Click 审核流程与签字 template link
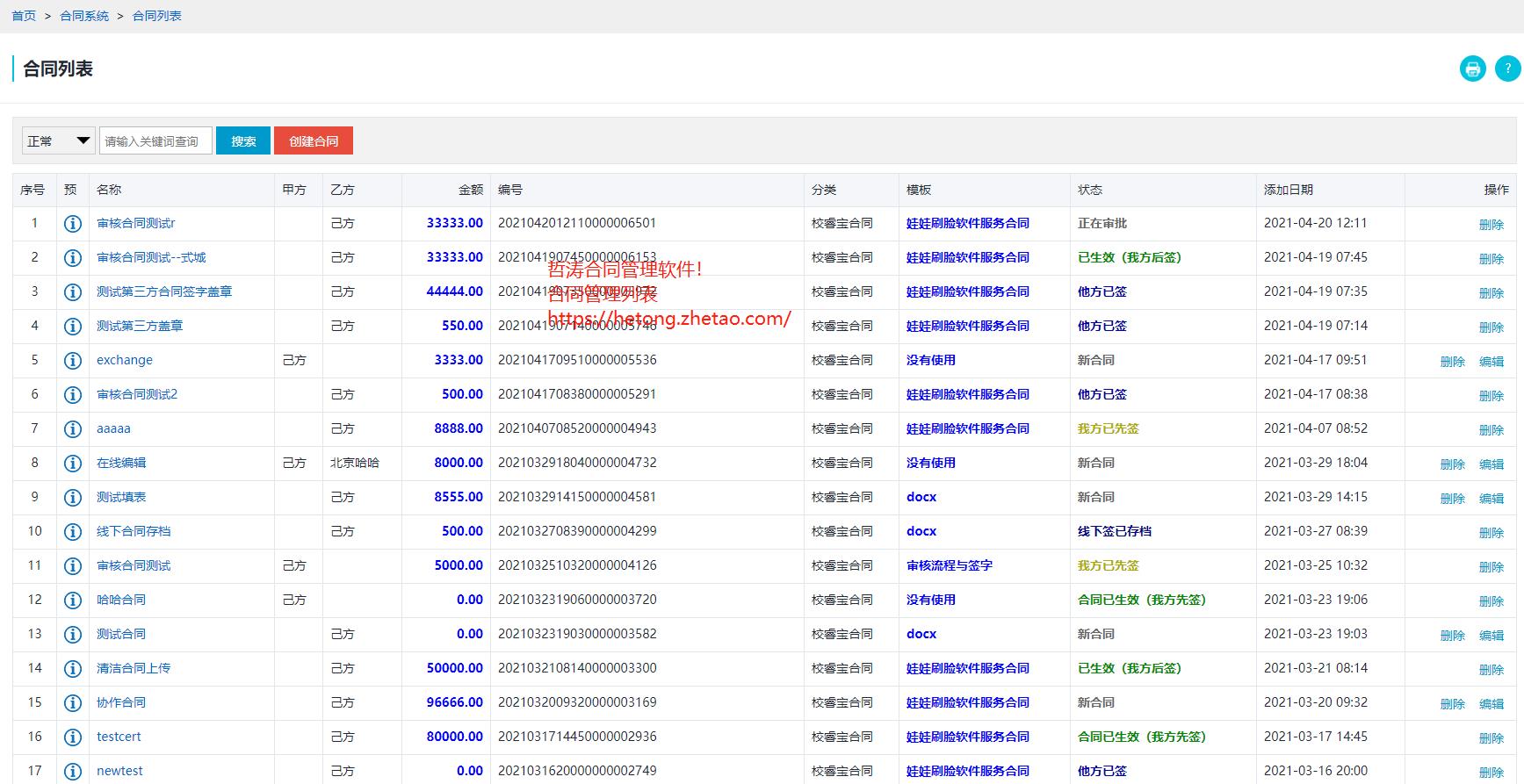This screenshot has height=784, width=1524. 949,565
